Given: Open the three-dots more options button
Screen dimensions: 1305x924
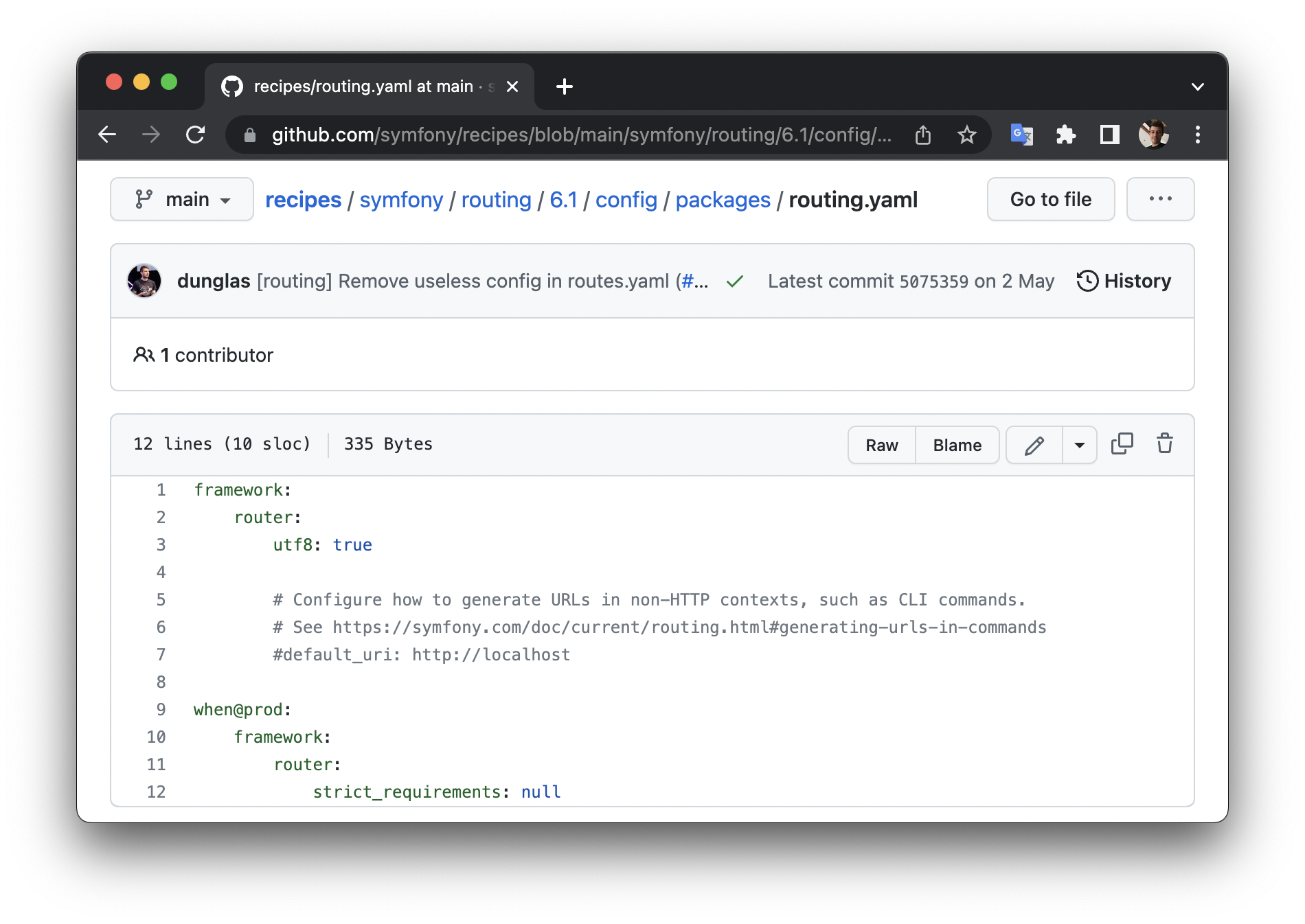Looking at the screenshot, I should tap(1161, 199).
